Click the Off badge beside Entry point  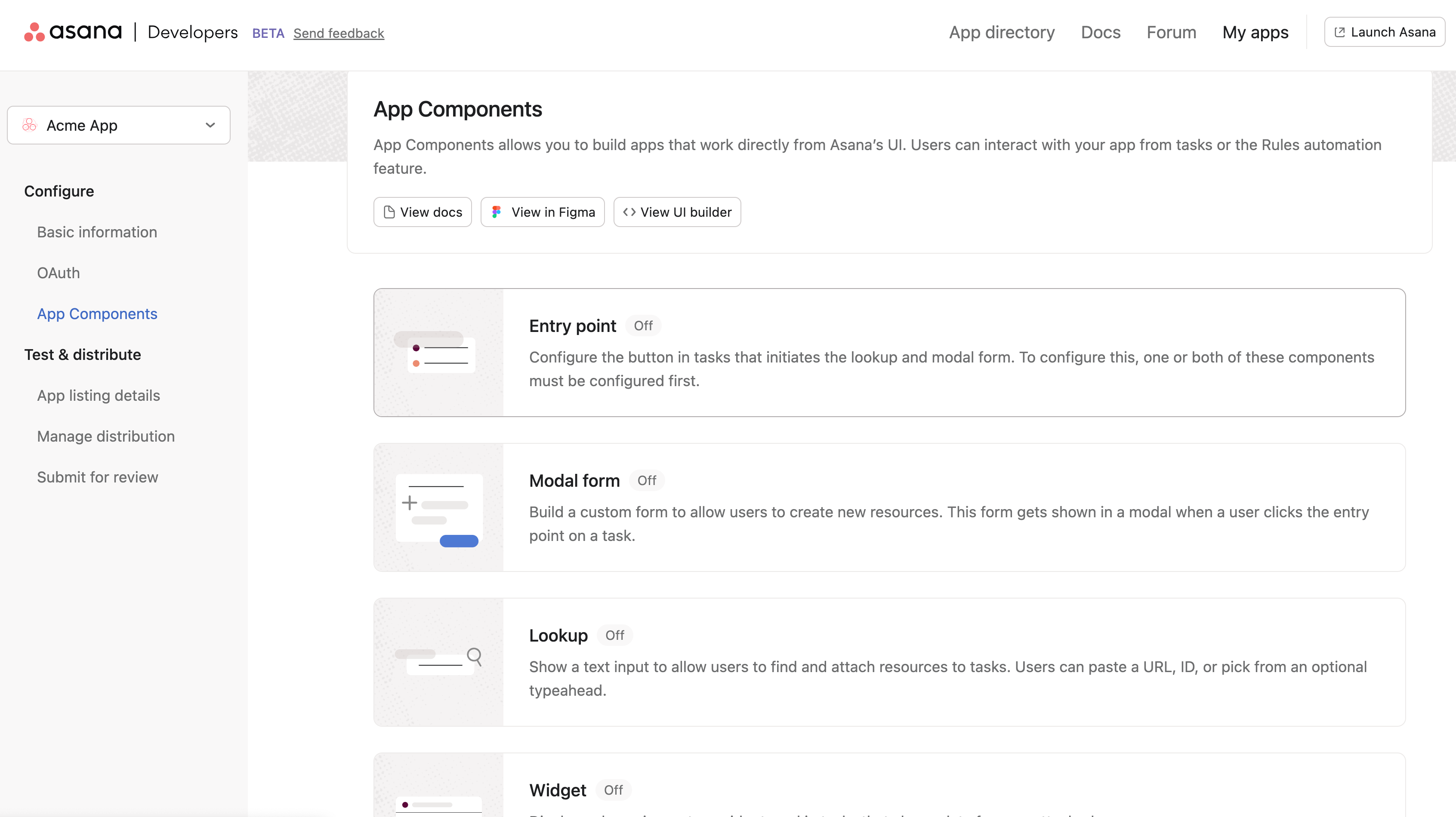pyautogui.click(x=643, y=326)
